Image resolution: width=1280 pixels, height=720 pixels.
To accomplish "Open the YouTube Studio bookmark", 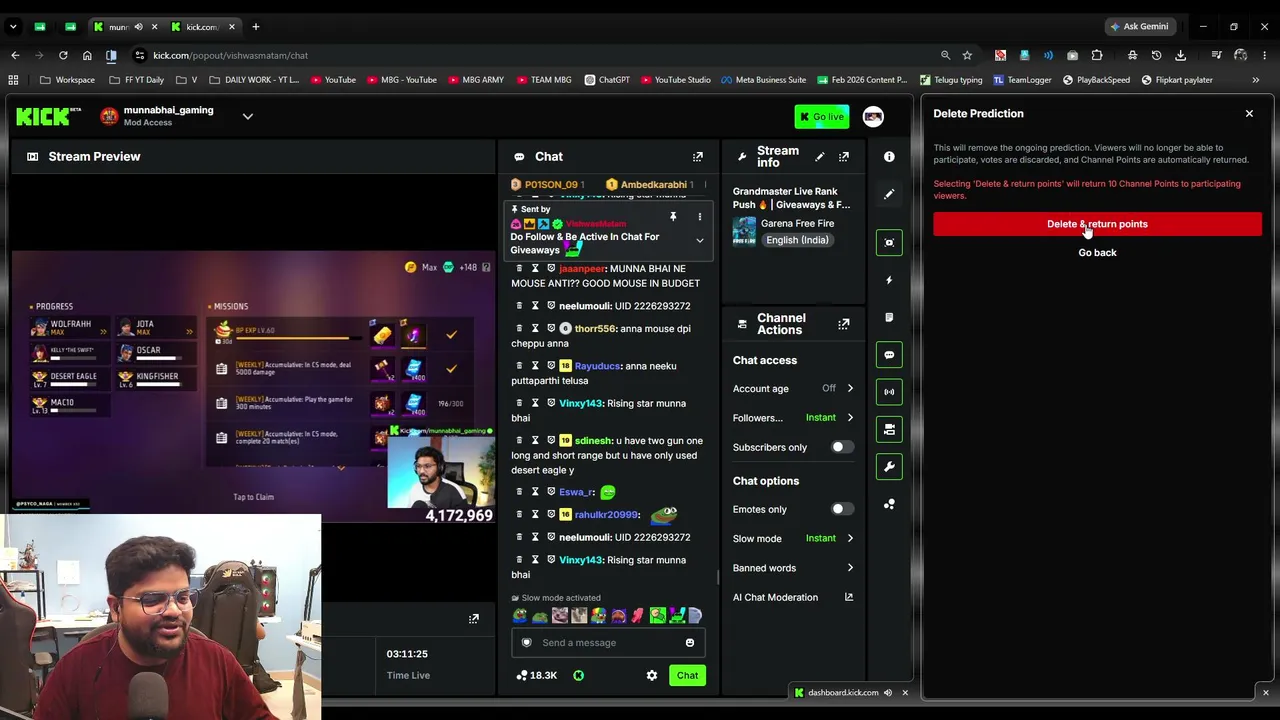I will click(x=676, y=80).
